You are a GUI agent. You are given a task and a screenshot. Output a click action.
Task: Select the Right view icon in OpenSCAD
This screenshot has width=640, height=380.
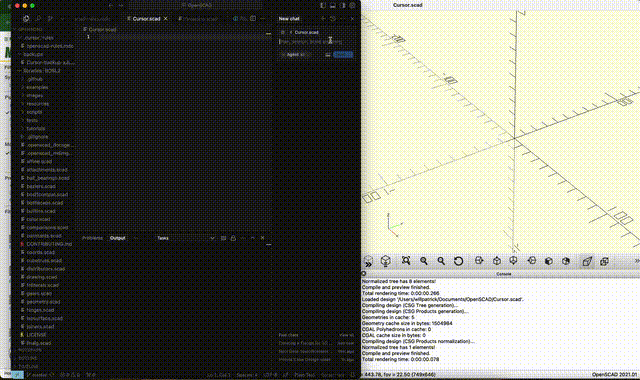(x=479, y=260)
